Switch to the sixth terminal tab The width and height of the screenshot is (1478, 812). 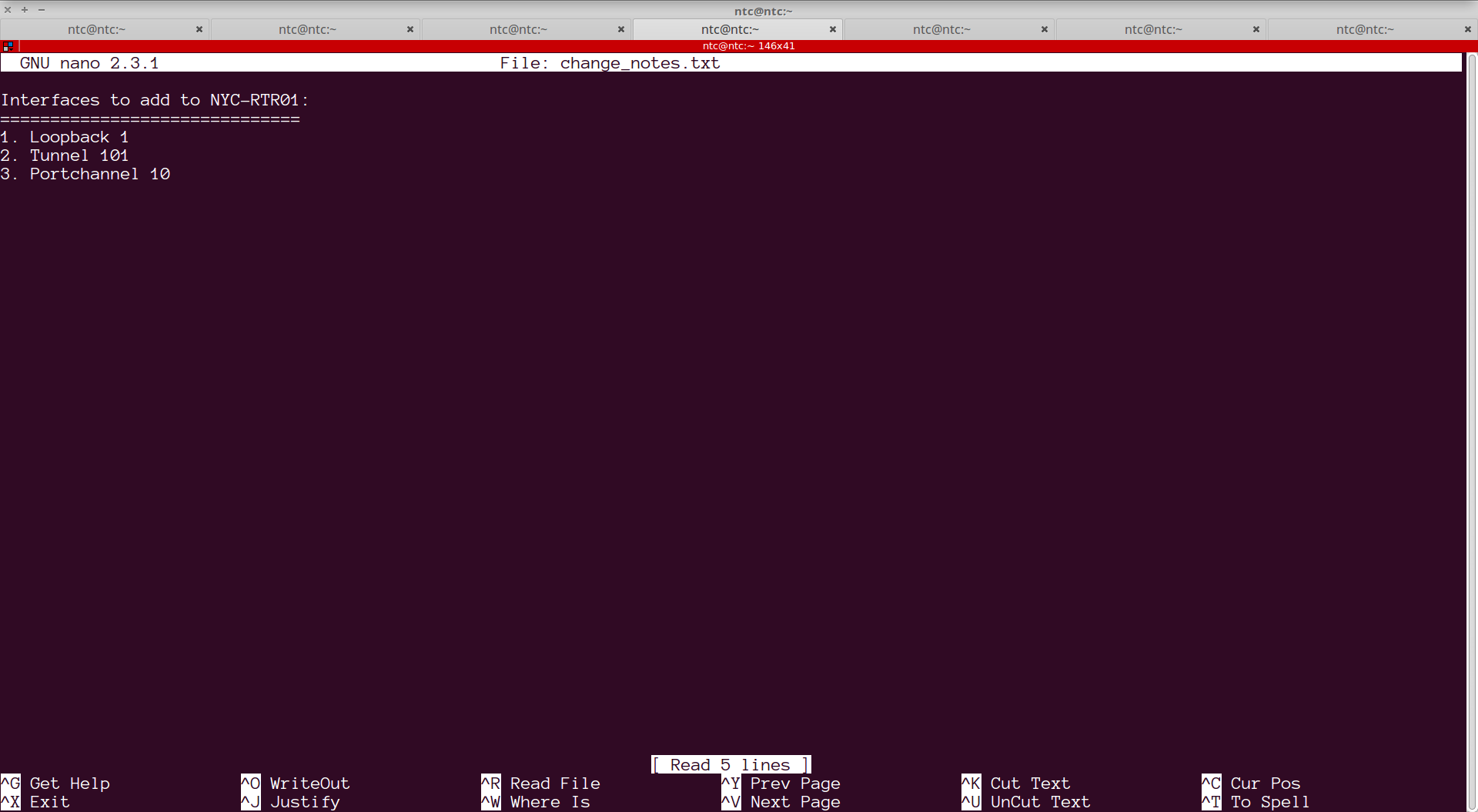[x=1153, y=29]
